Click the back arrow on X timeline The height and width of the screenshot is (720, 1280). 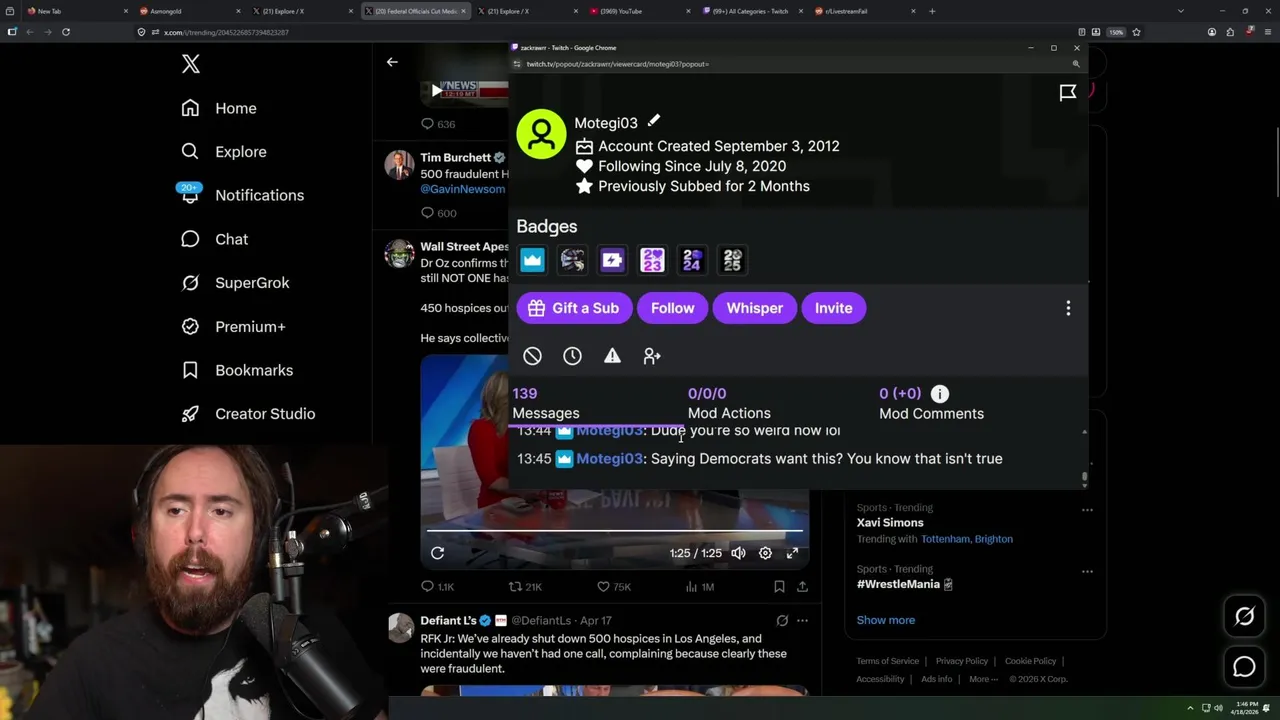[392, 62]
